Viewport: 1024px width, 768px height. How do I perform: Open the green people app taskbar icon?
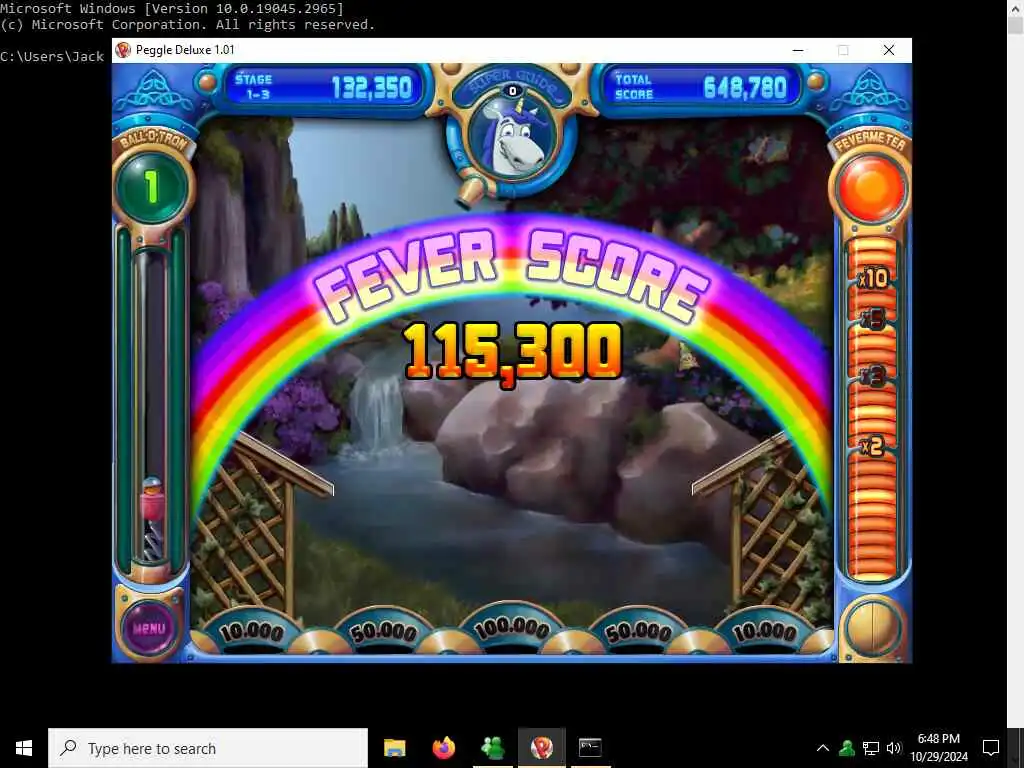click(x=492, y=748)
